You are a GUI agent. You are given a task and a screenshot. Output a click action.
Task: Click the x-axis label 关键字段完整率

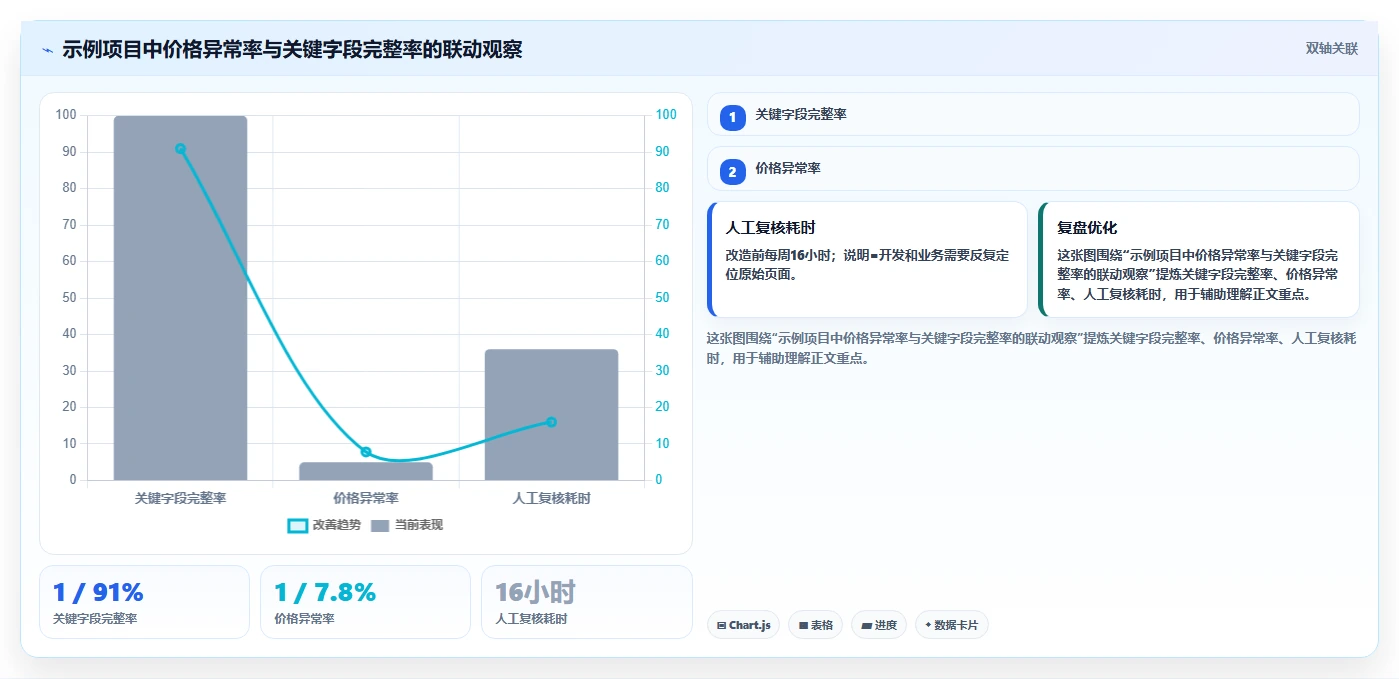click(180, 498)
